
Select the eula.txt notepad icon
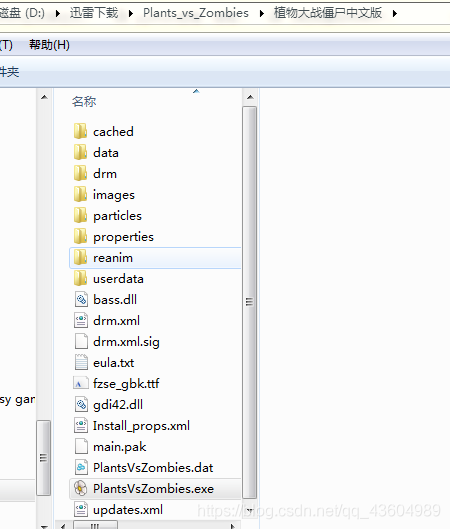81,362
